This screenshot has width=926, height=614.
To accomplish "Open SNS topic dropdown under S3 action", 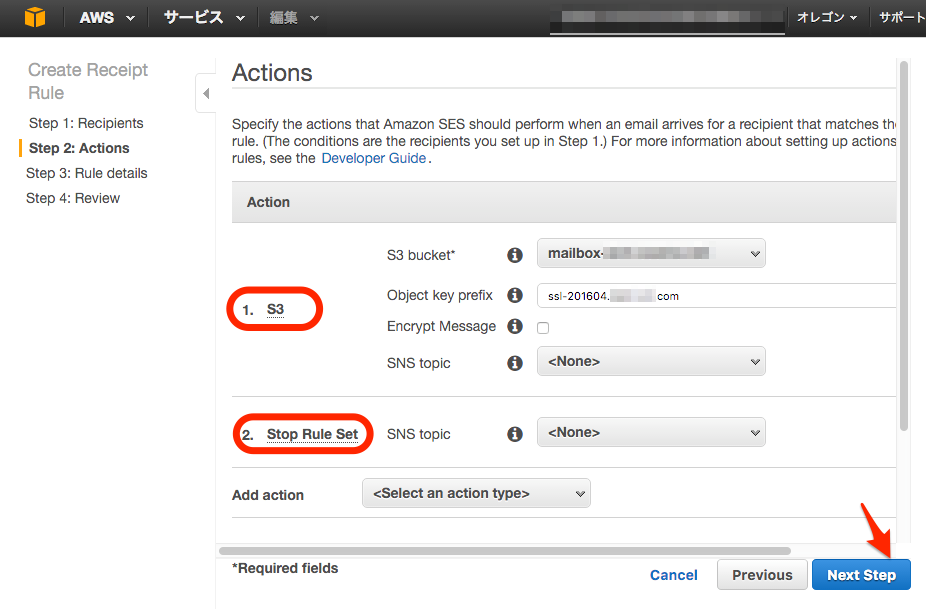I will click(651, 362).
